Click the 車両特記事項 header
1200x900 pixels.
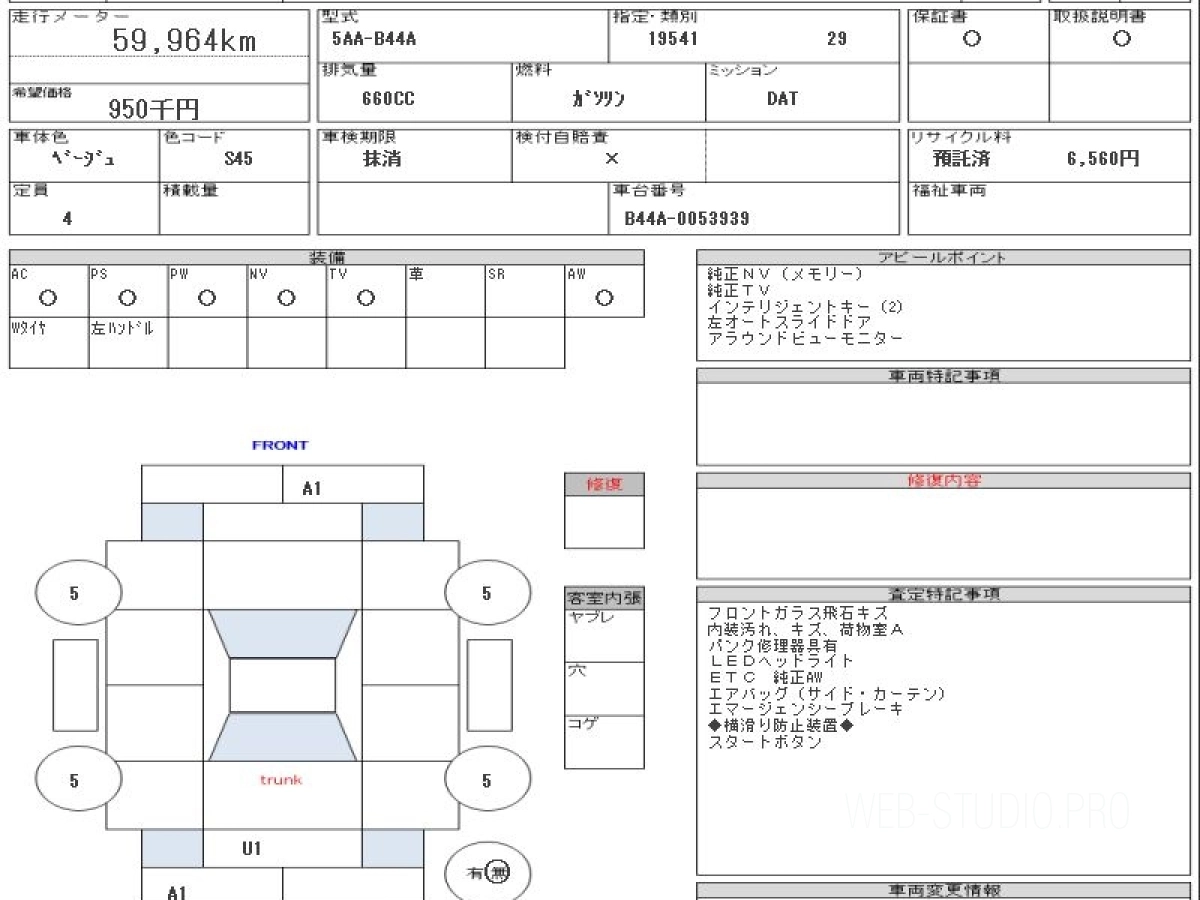click(x=943, y=376)
